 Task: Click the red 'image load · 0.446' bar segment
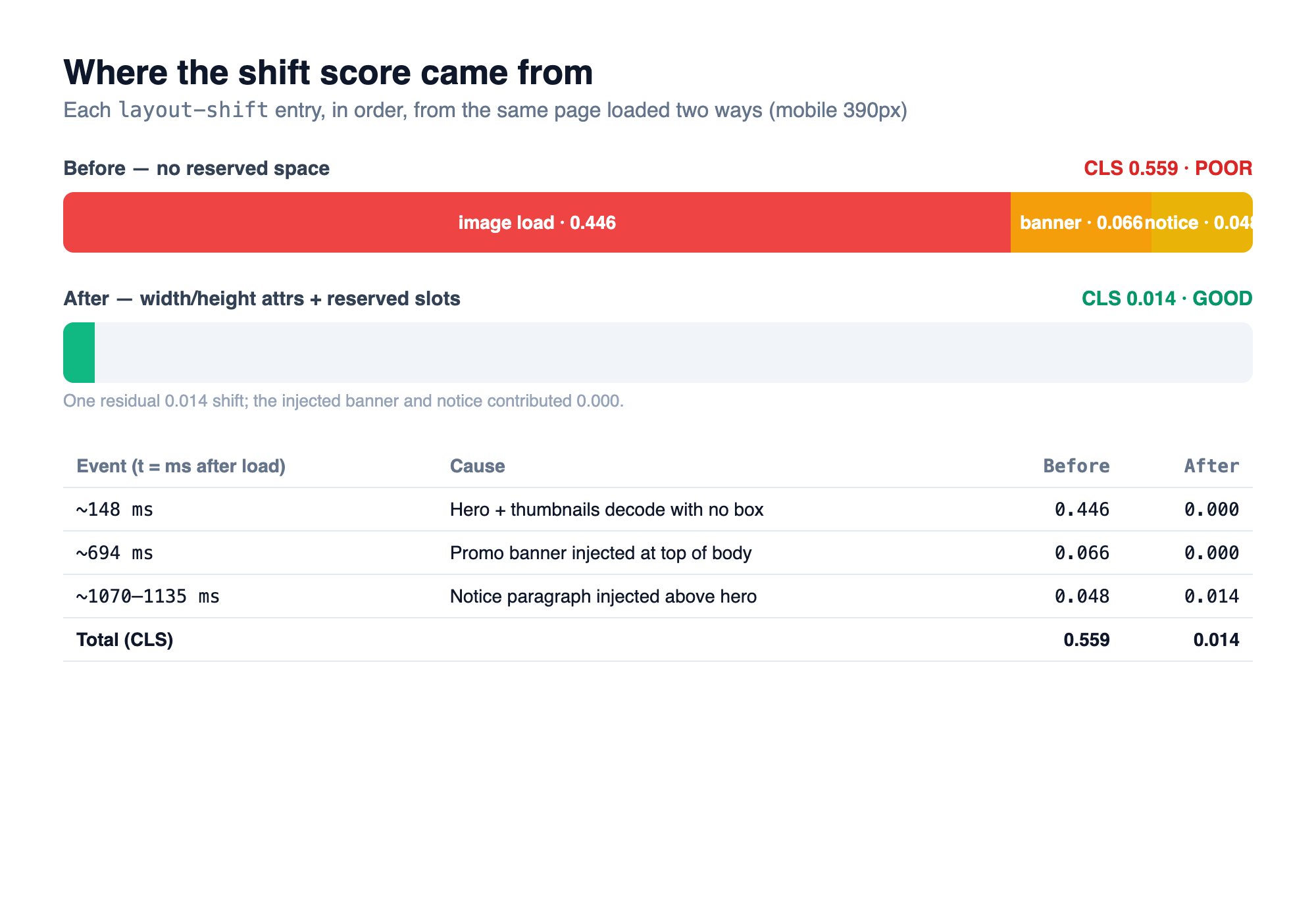(x=537, y=222)
